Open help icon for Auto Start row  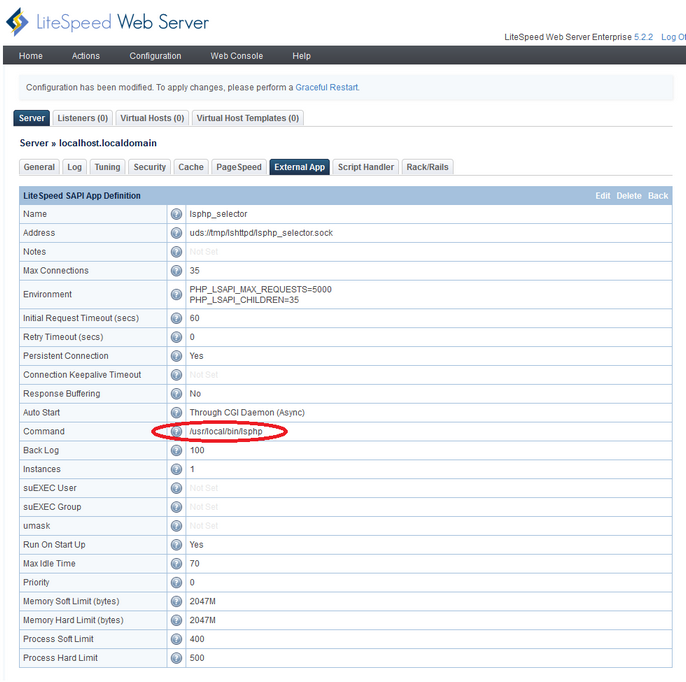coord(176,413)
